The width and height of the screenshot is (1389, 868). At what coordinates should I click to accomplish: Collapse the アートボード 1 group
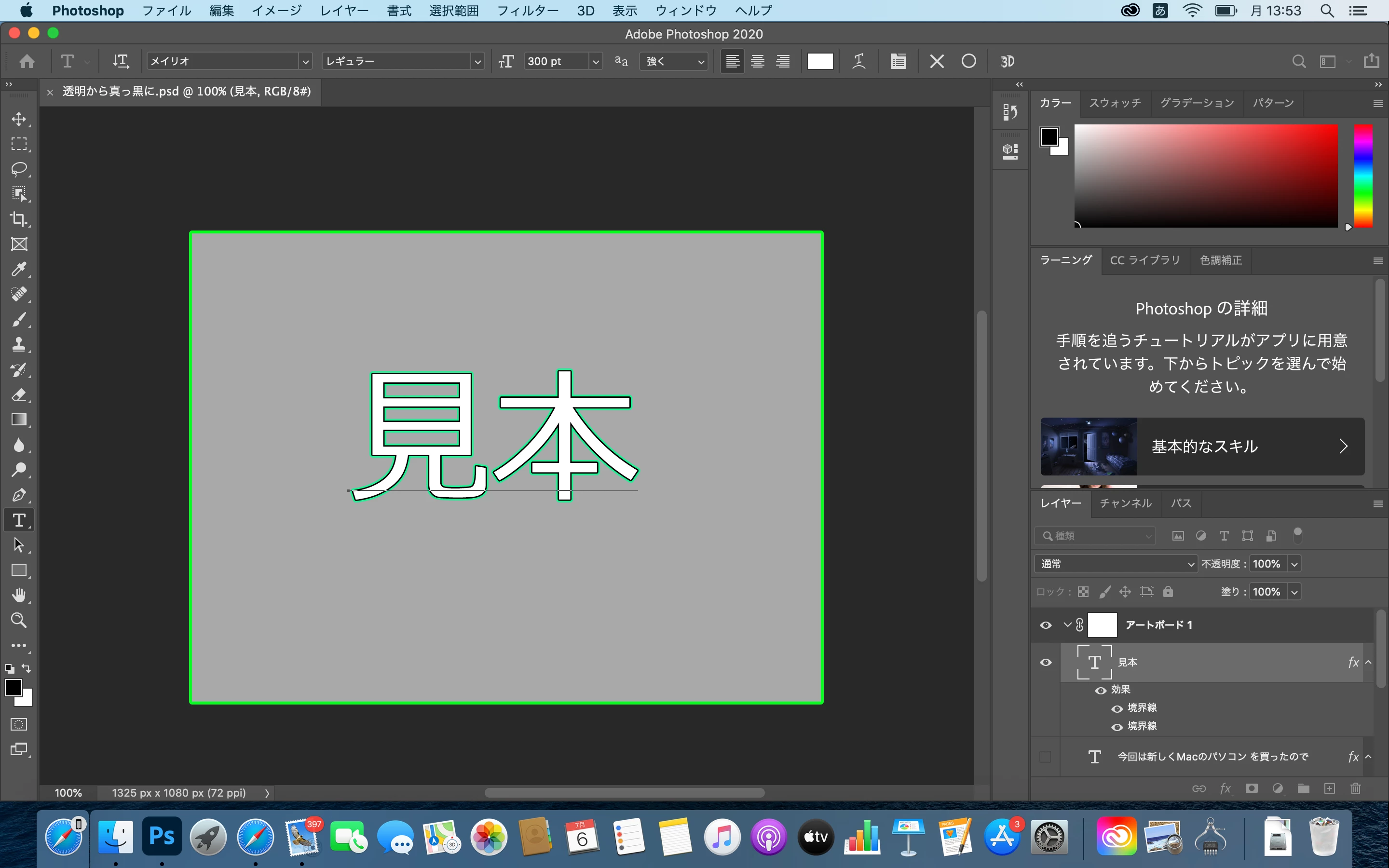coord(1067,624)
